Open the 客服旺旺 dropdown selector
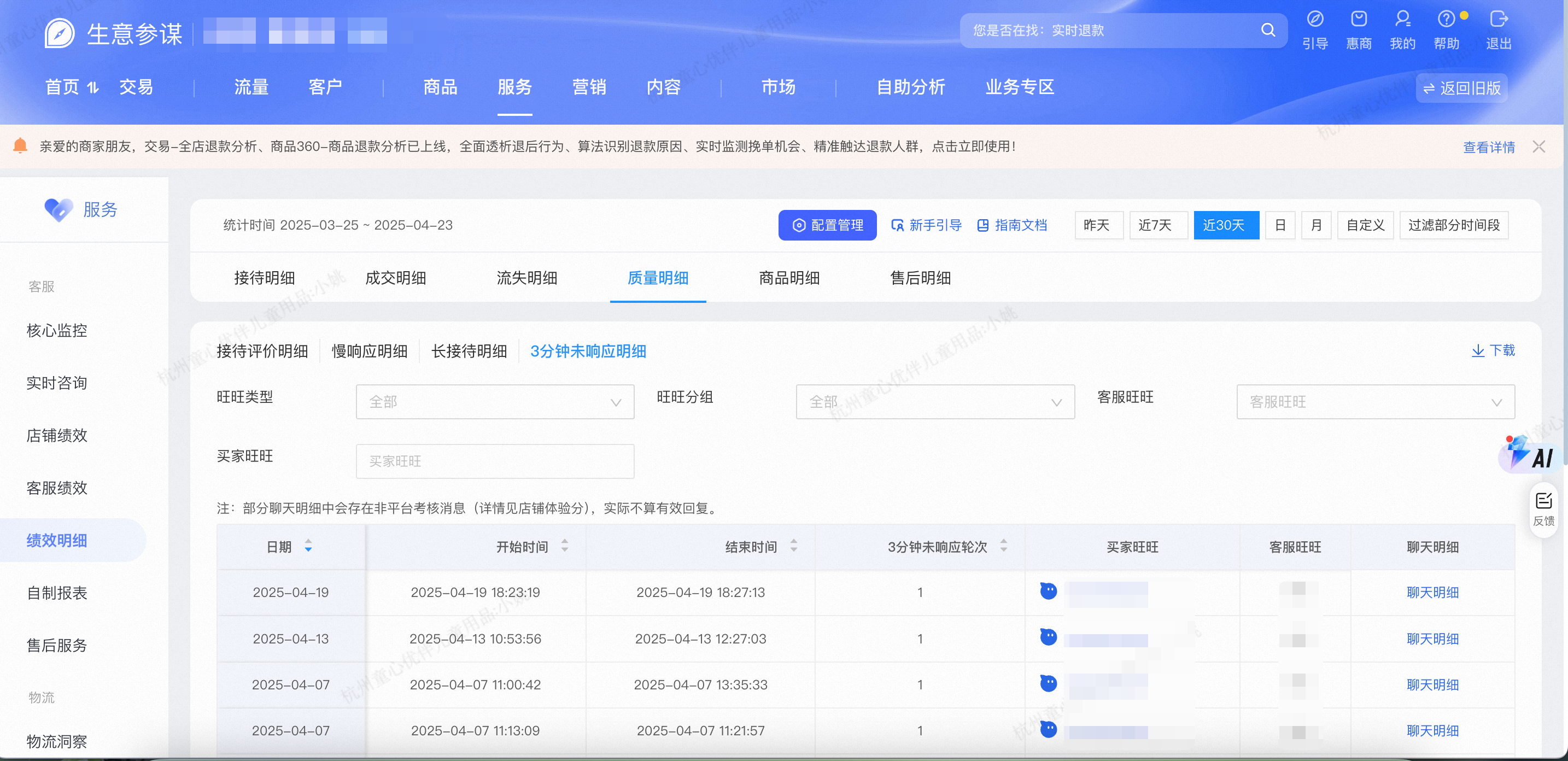1568x761 pixels. coord(1374,402)
